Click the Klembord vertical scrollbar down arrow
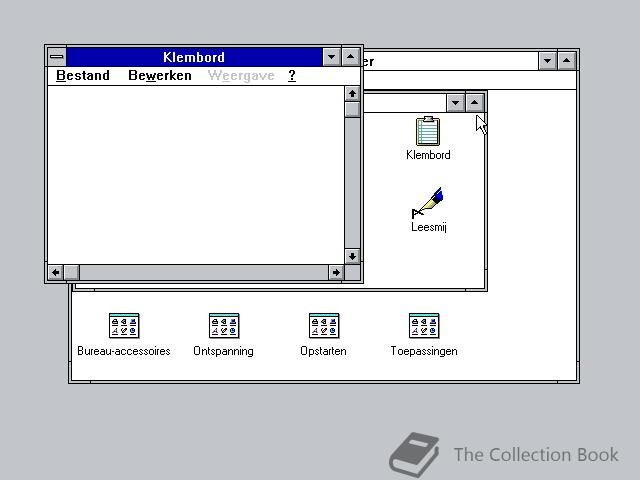 click(x=352, y=256)
